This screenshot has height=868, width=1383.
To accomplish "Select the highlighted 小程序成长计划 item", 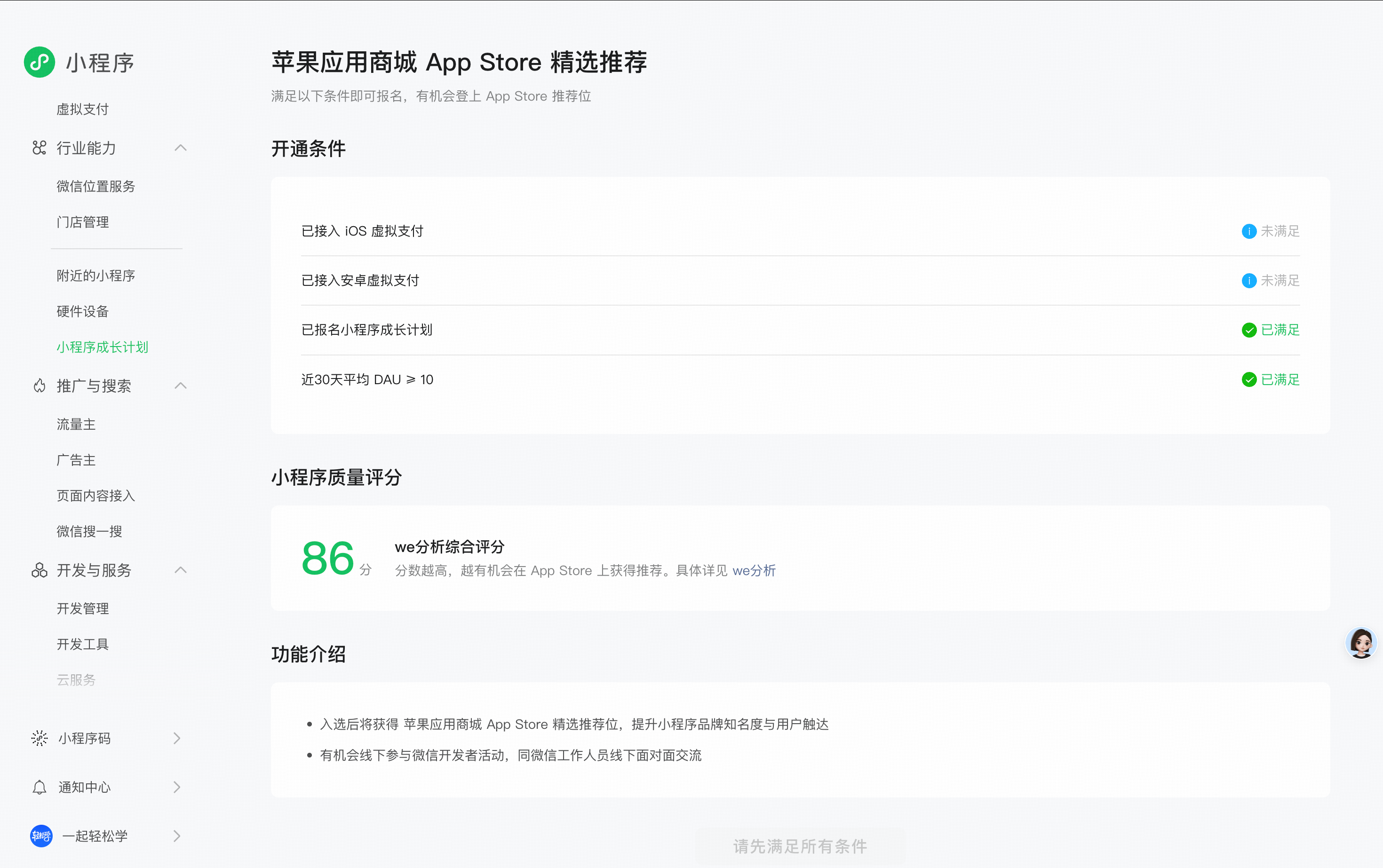I will [x=102, y=347].
